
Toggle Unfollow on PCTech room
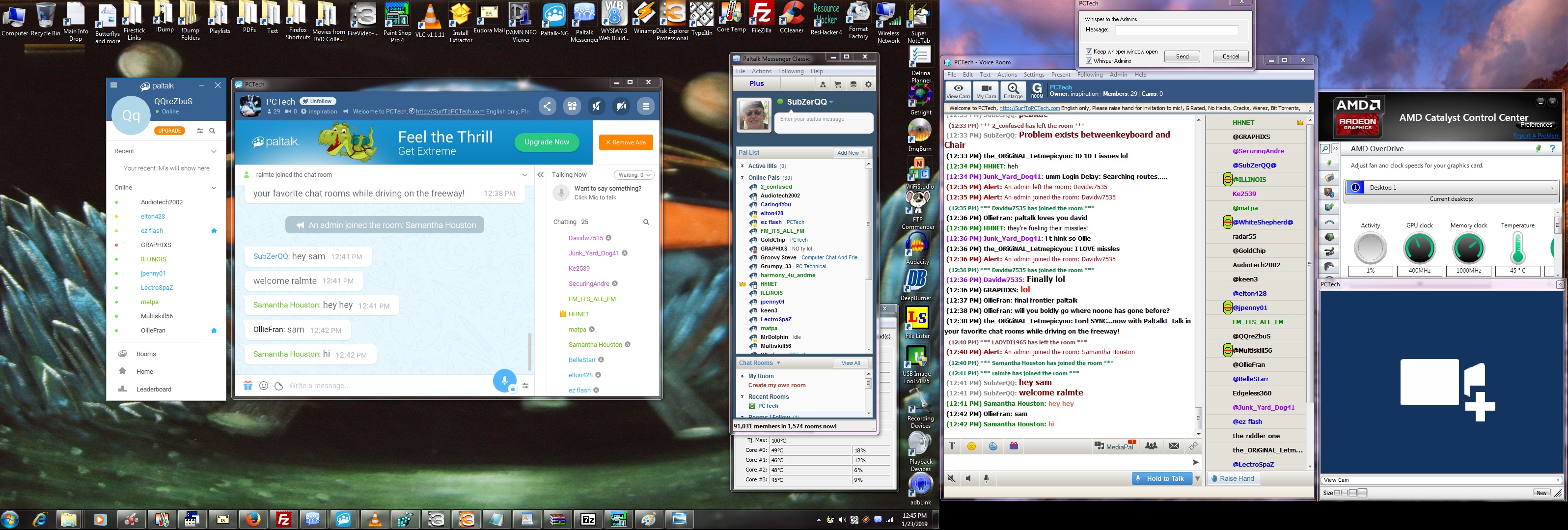click(x=318, y=101)
